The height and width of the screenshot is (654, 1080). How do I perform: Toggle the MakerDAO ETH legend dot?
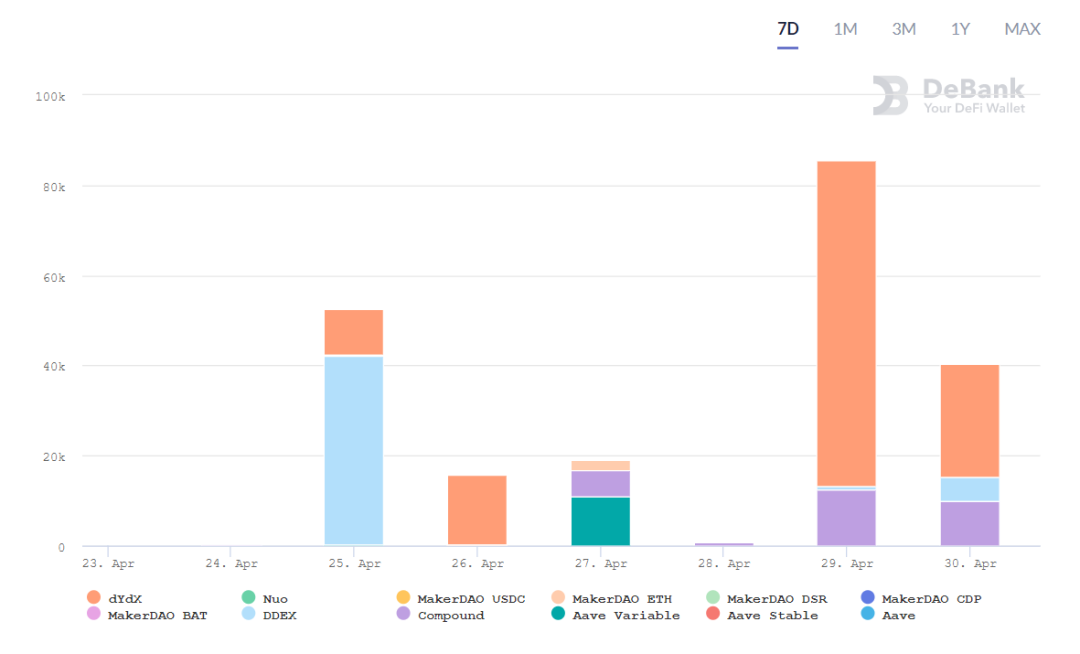coord(558,597)
